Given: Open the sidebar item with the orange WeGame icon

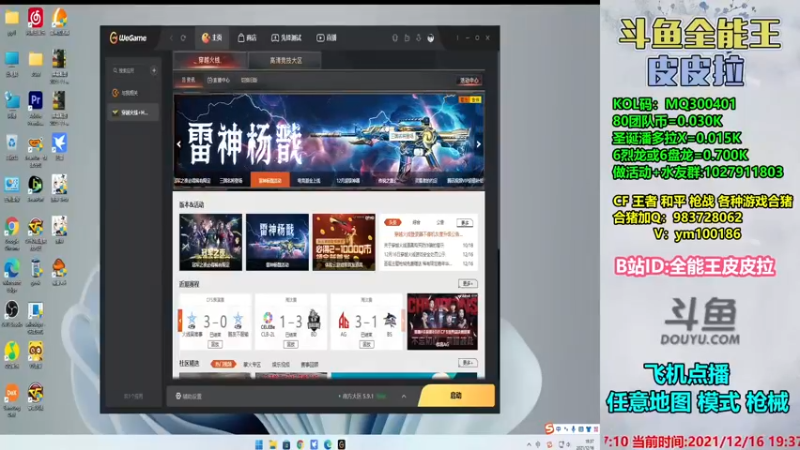Looking at the screenshot, I should click(x=133, y=93).
